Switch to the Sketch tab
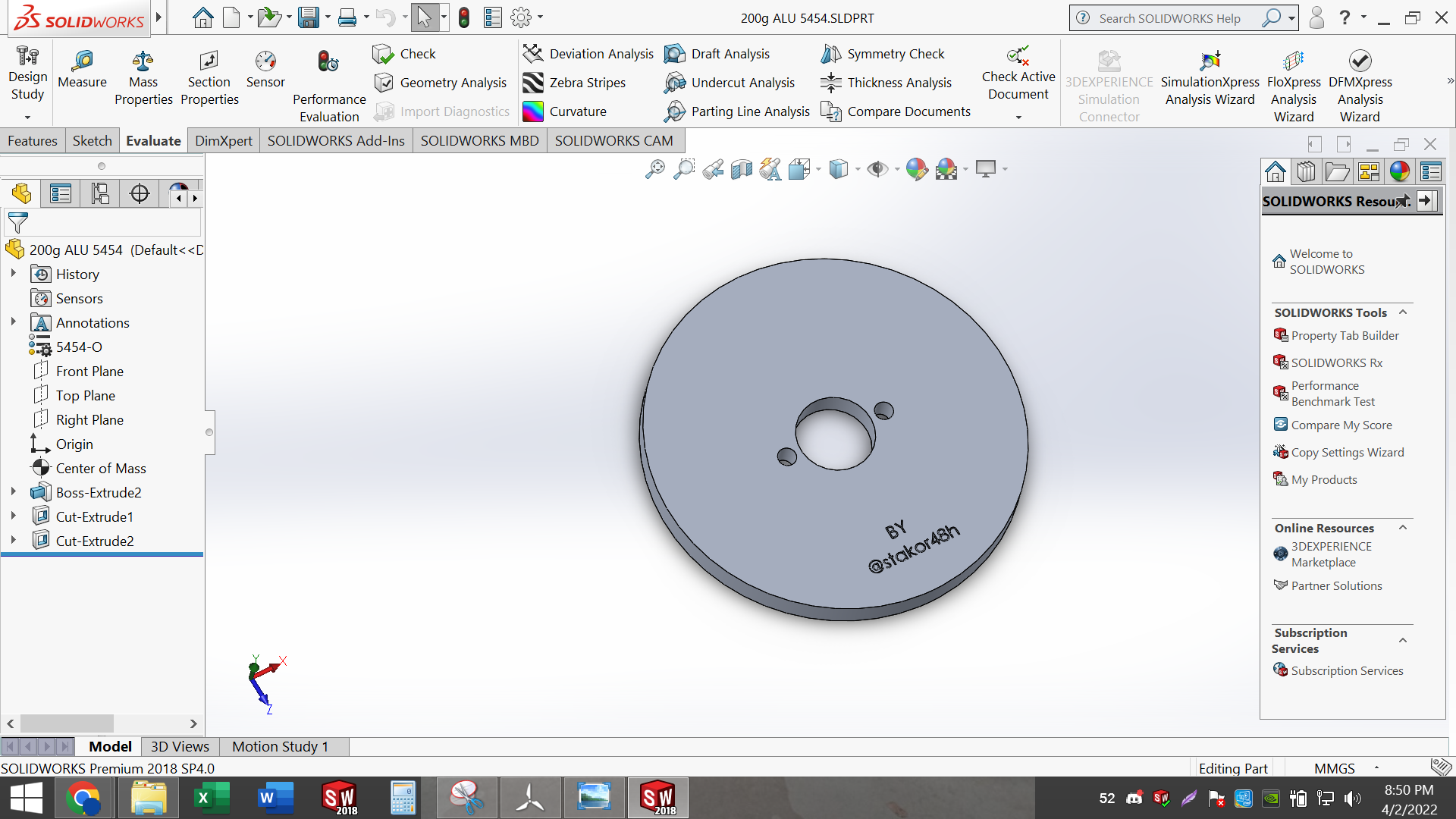 tap(93, 141)
